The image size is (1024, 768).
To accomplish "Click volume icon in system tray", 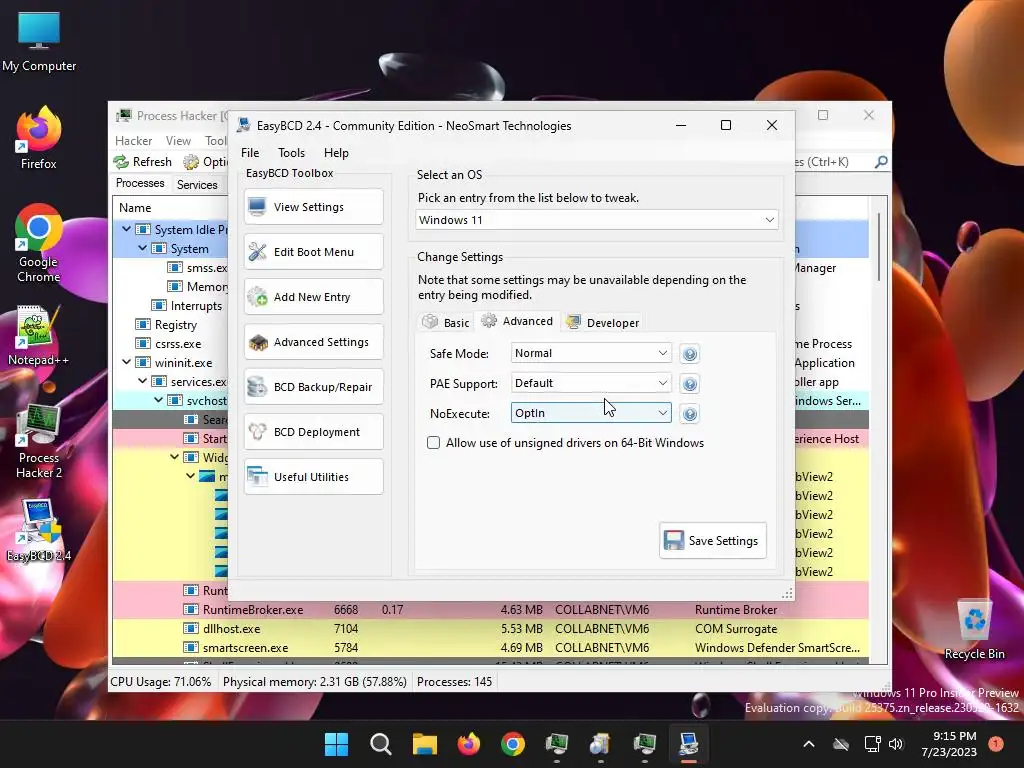I will [895, 744].
